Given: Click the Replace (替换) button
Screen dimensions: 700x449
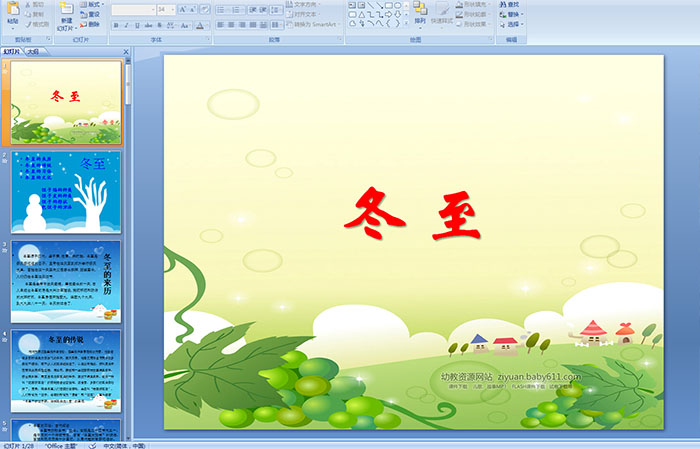Looking at the screenshot, I should 511,14.
